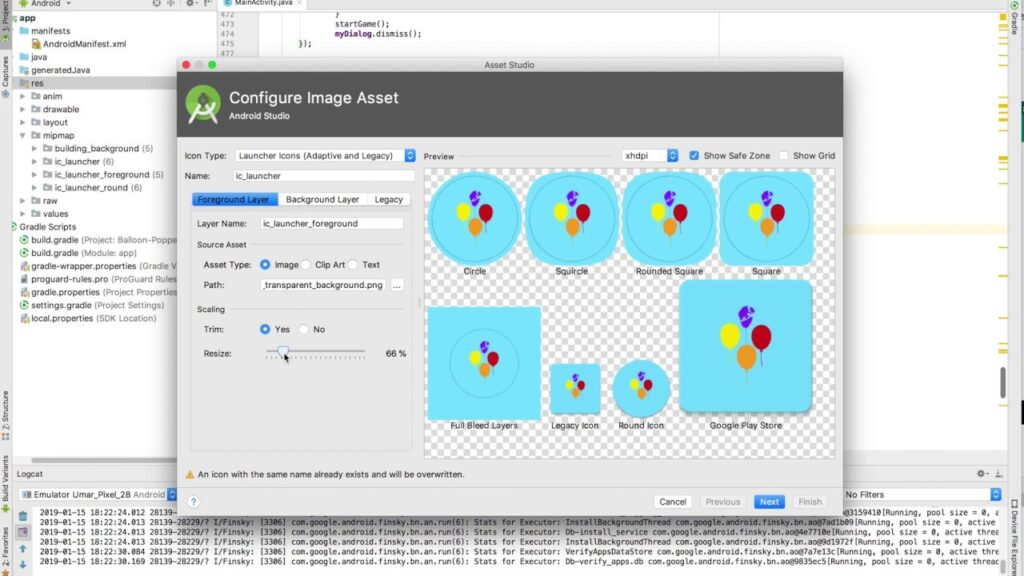
Task: Select the AndroidManifest.xml file icon
Action: point(36,44)
